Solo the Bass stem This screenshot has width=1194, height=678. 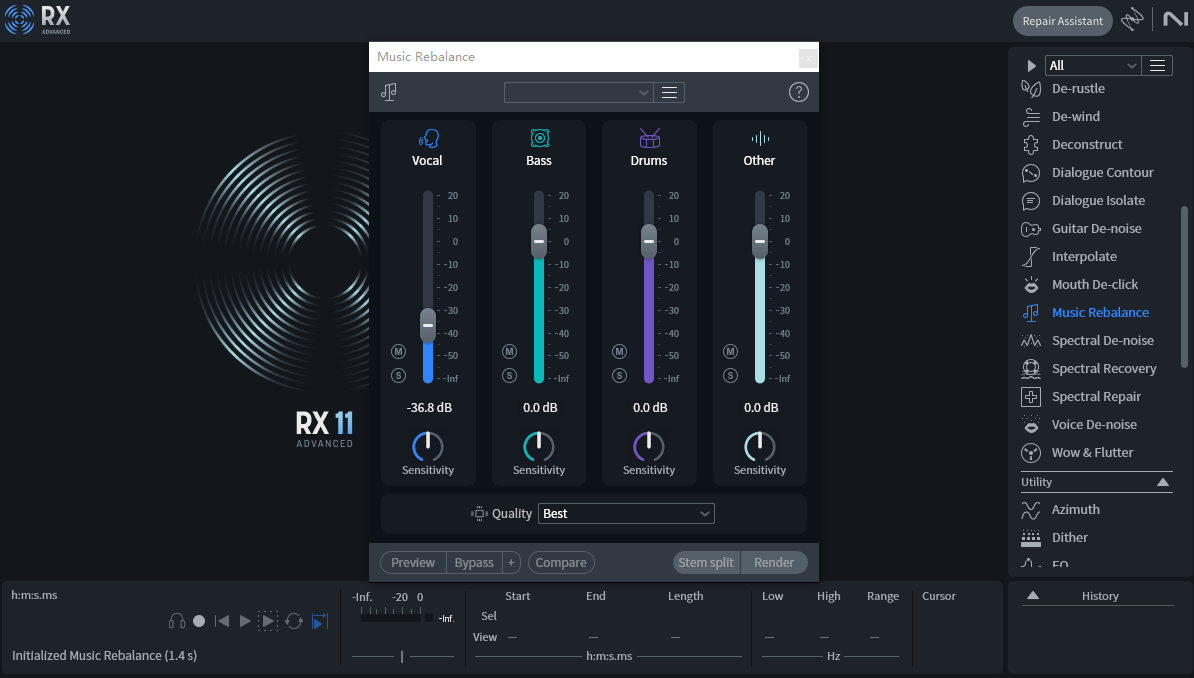click(x=509, y=376)
